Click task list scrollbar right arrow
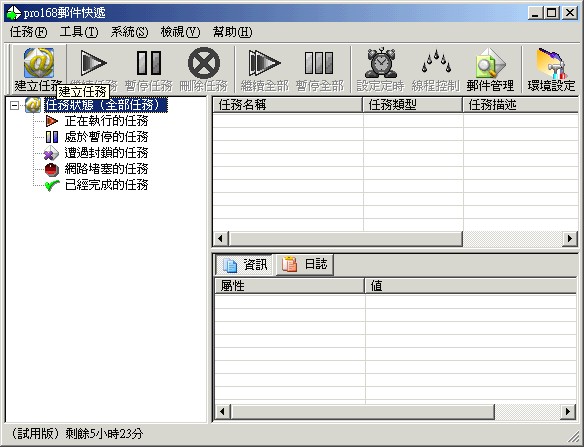Image resolution: width=584 pixels, height=447 pixels. click(x=569, y=238)
